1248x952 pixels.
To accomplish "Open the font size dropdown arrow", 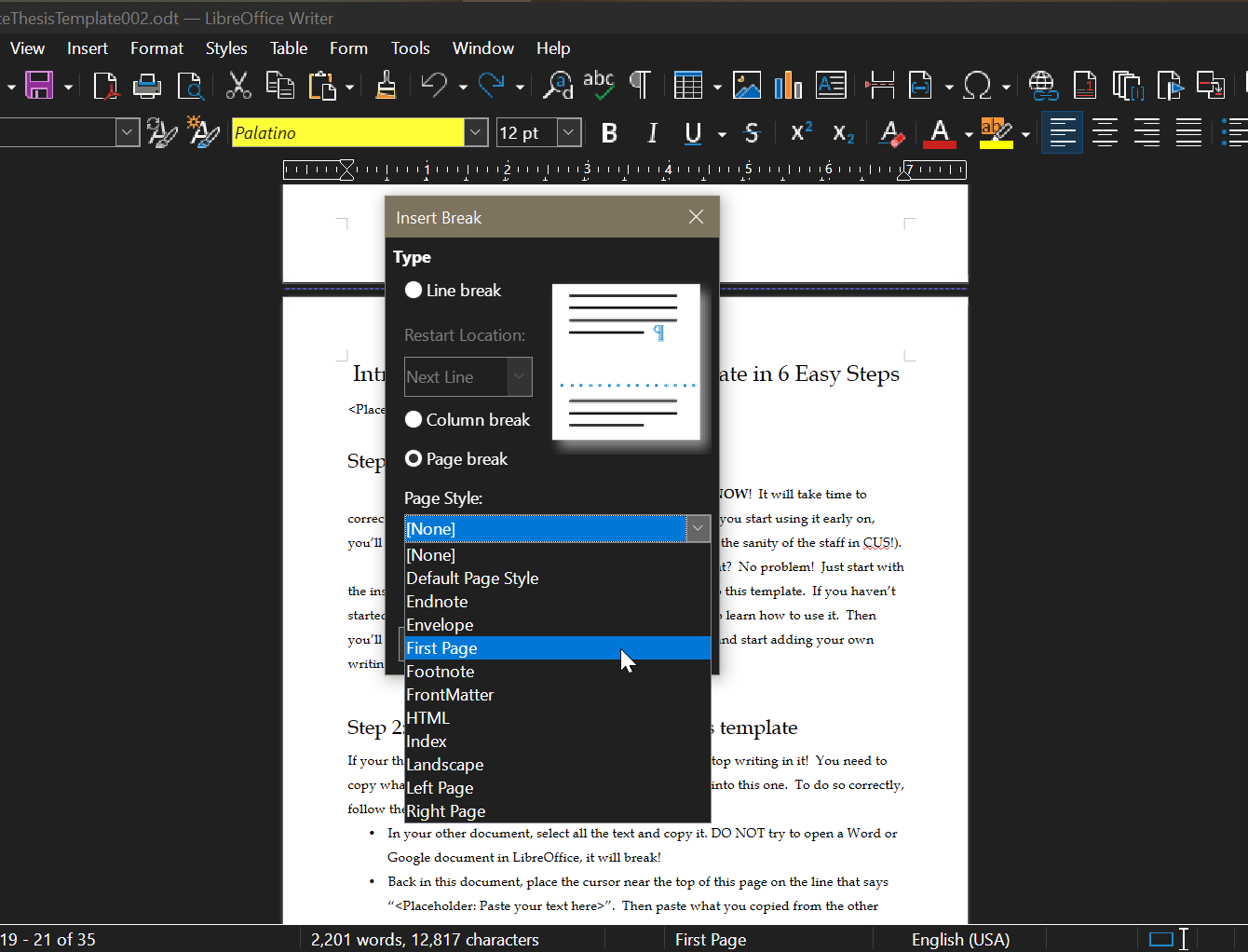I will (x=569, y=132).
